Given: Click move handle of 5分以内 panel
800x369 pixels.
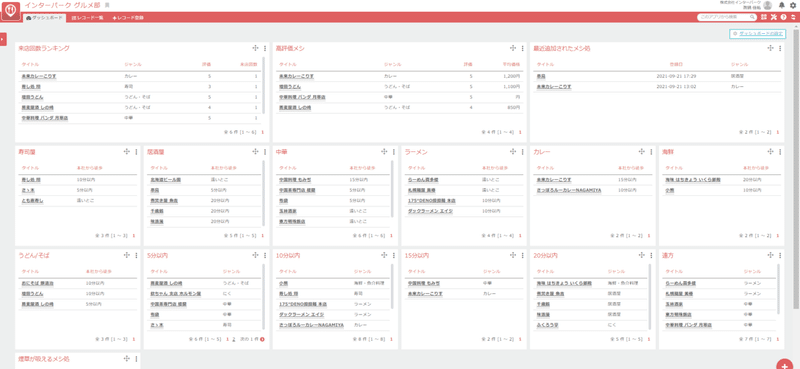Looking at the screenshot, I should (x=256, y=255).
